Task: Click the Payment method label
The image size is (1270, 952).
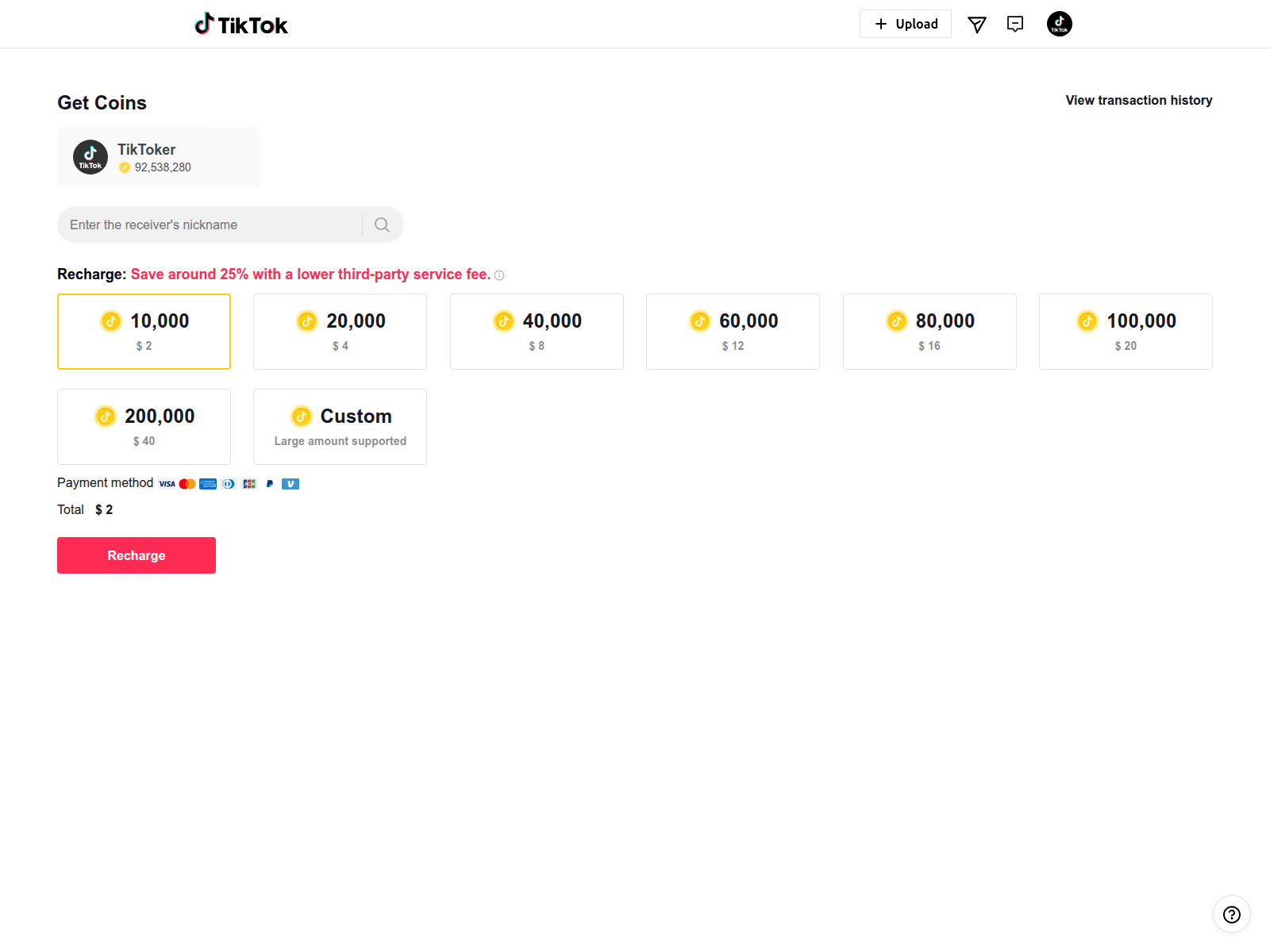Action: point(105,482)
